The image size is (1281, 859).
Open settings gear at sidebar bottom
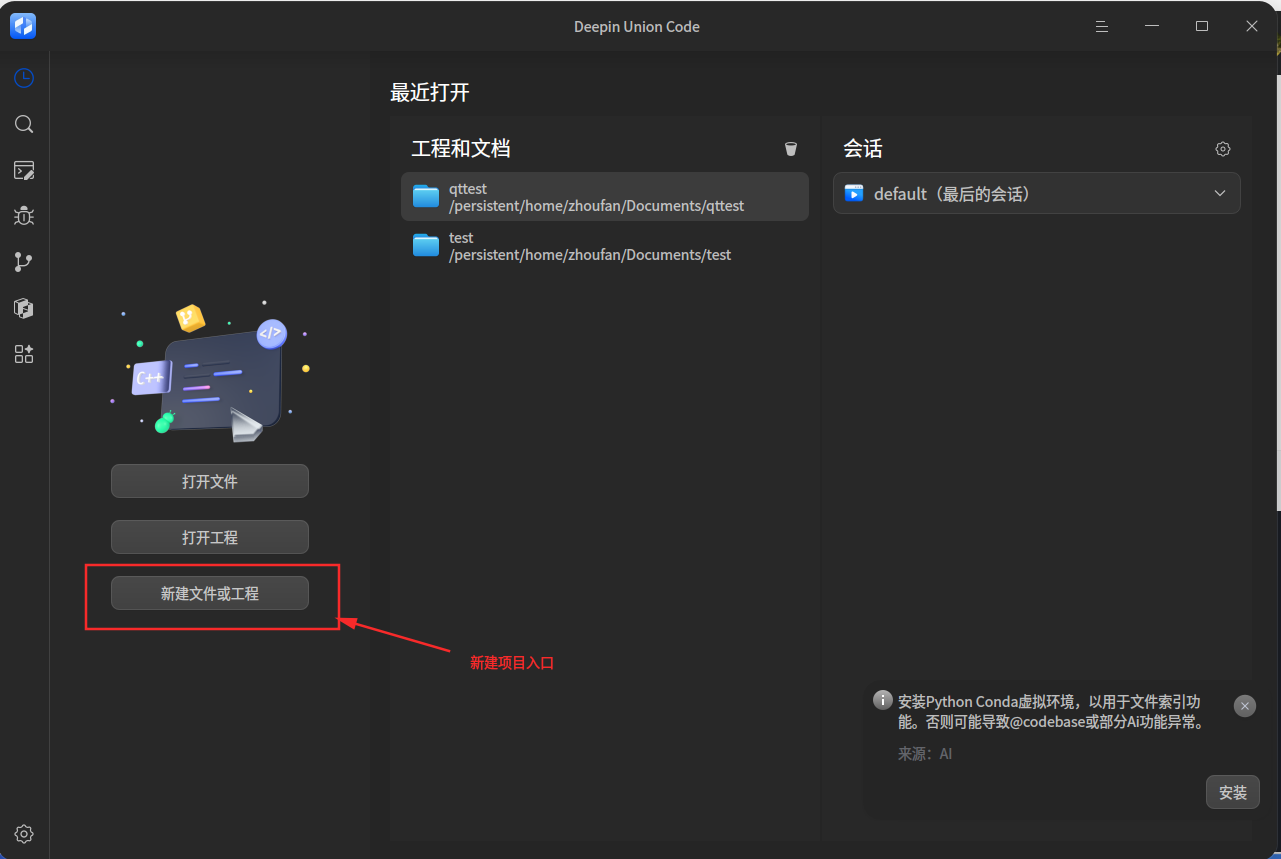[24, 834]
